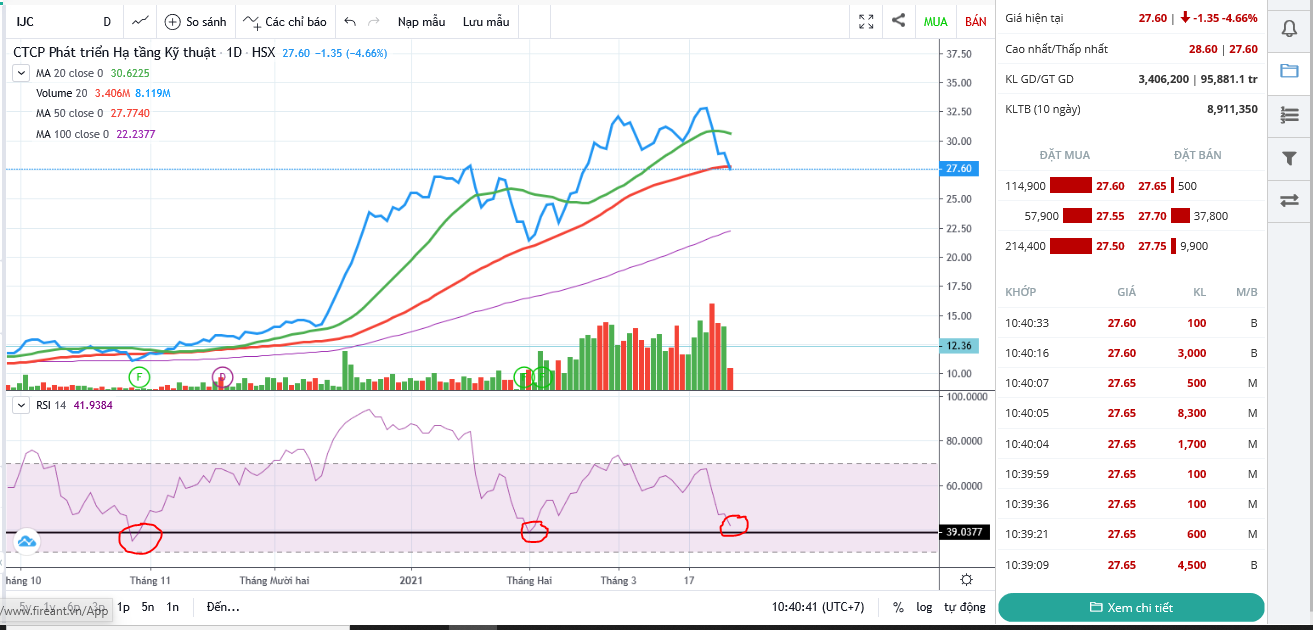Open the watchlist icon in right sidebar
This screenshot has width=1313, height=630.
pyautogui.click(x=1289, y=115)
